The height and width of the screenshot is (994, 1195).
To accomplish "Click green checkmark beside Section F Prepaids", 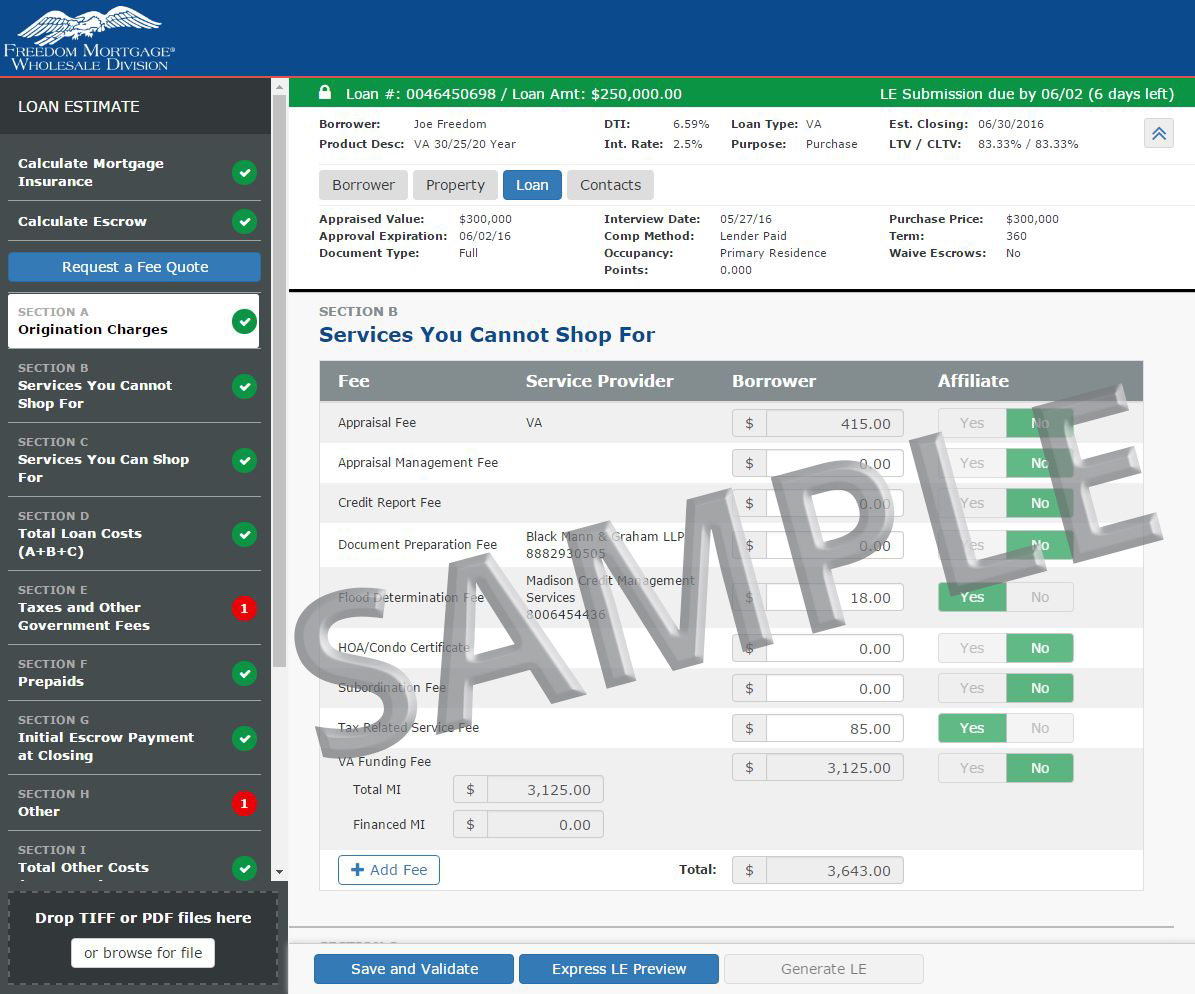I will (244, 673).
